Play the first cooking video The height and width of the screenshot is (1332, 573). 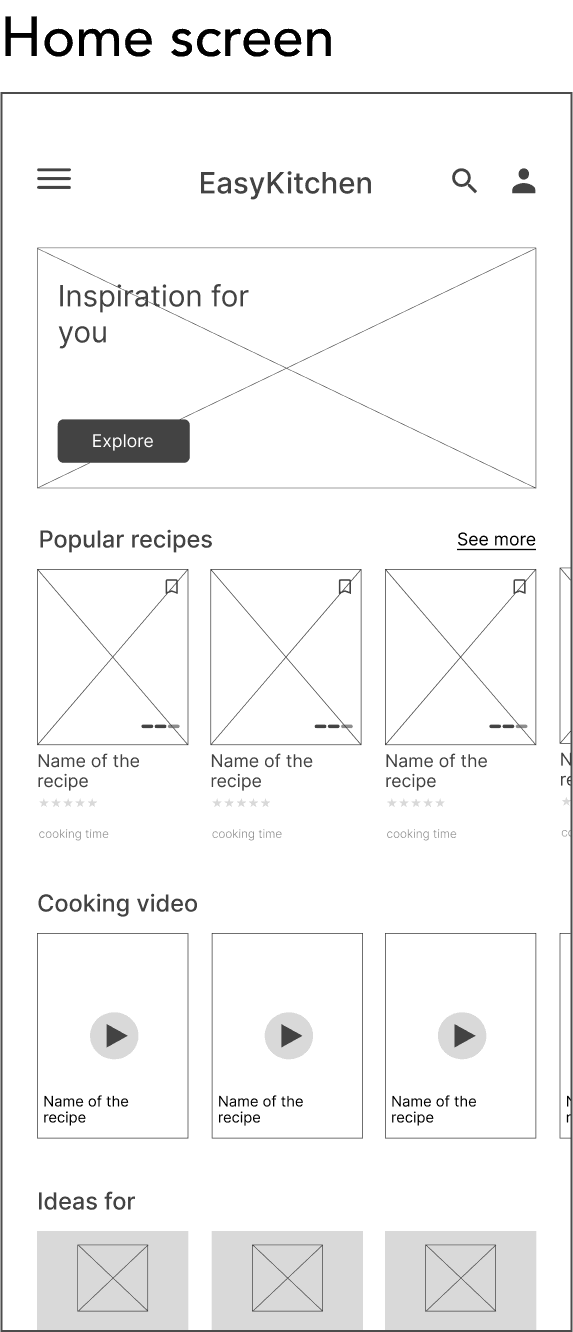coord(114,1035)
